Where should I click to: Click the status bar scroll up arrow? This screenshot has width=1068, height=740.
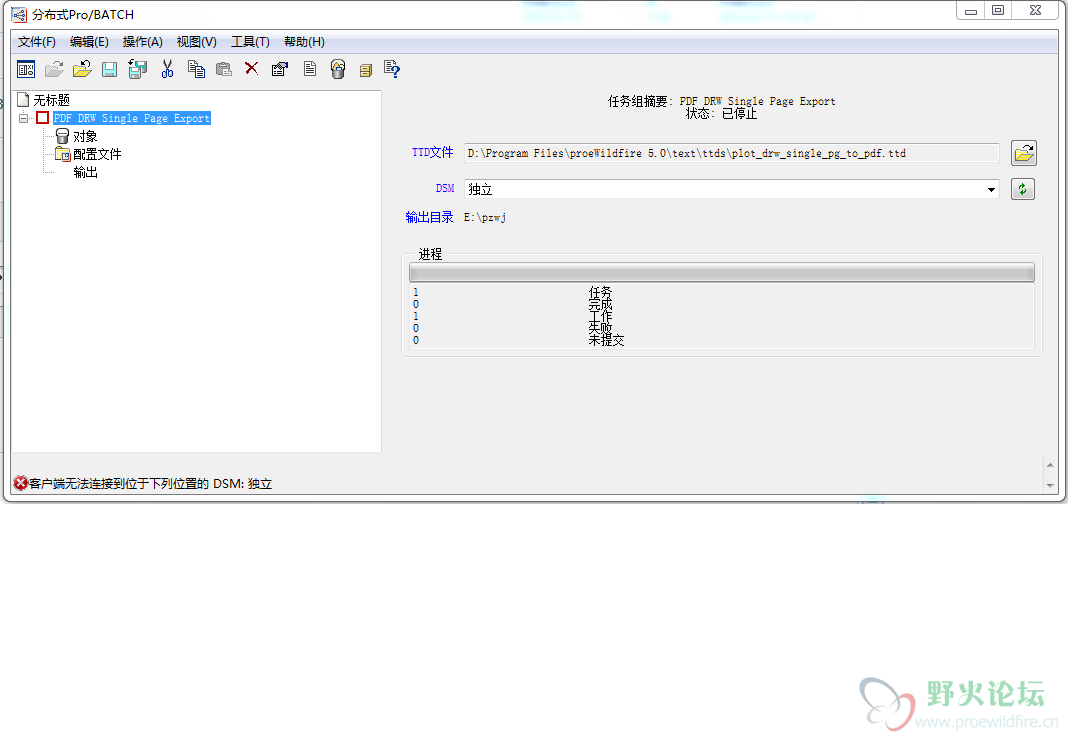pyautogui.click(x=1050, y=465)
